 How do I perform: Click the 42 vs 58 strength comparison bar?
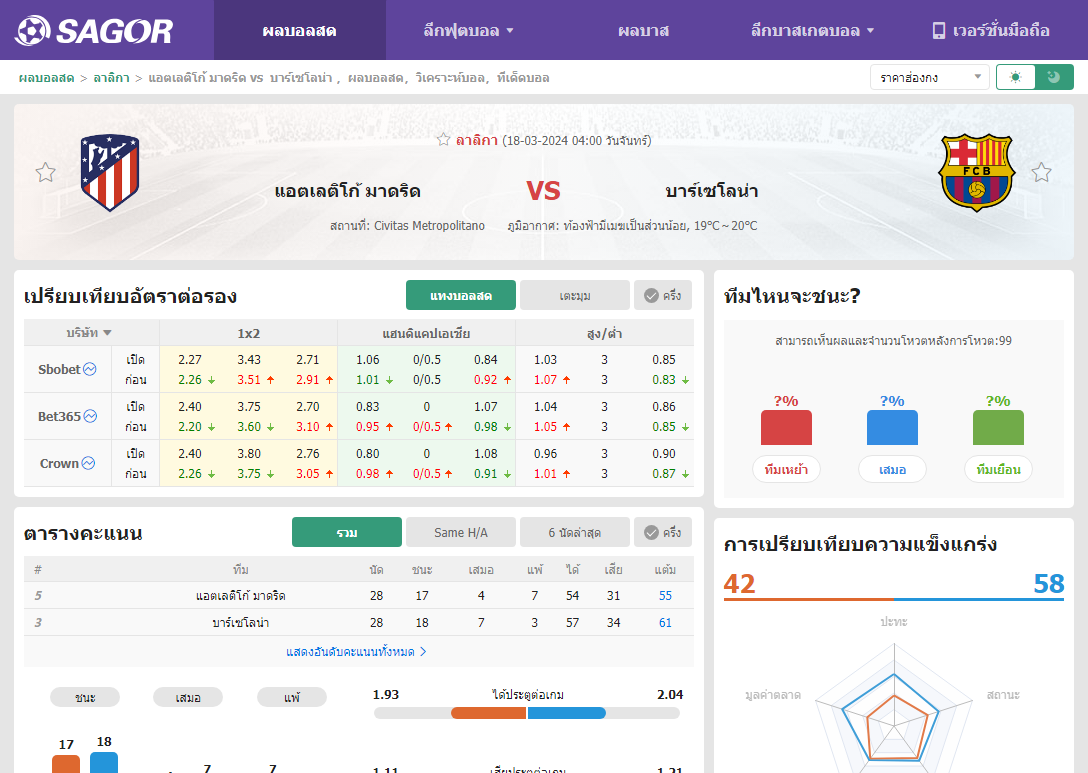point(894,599)
